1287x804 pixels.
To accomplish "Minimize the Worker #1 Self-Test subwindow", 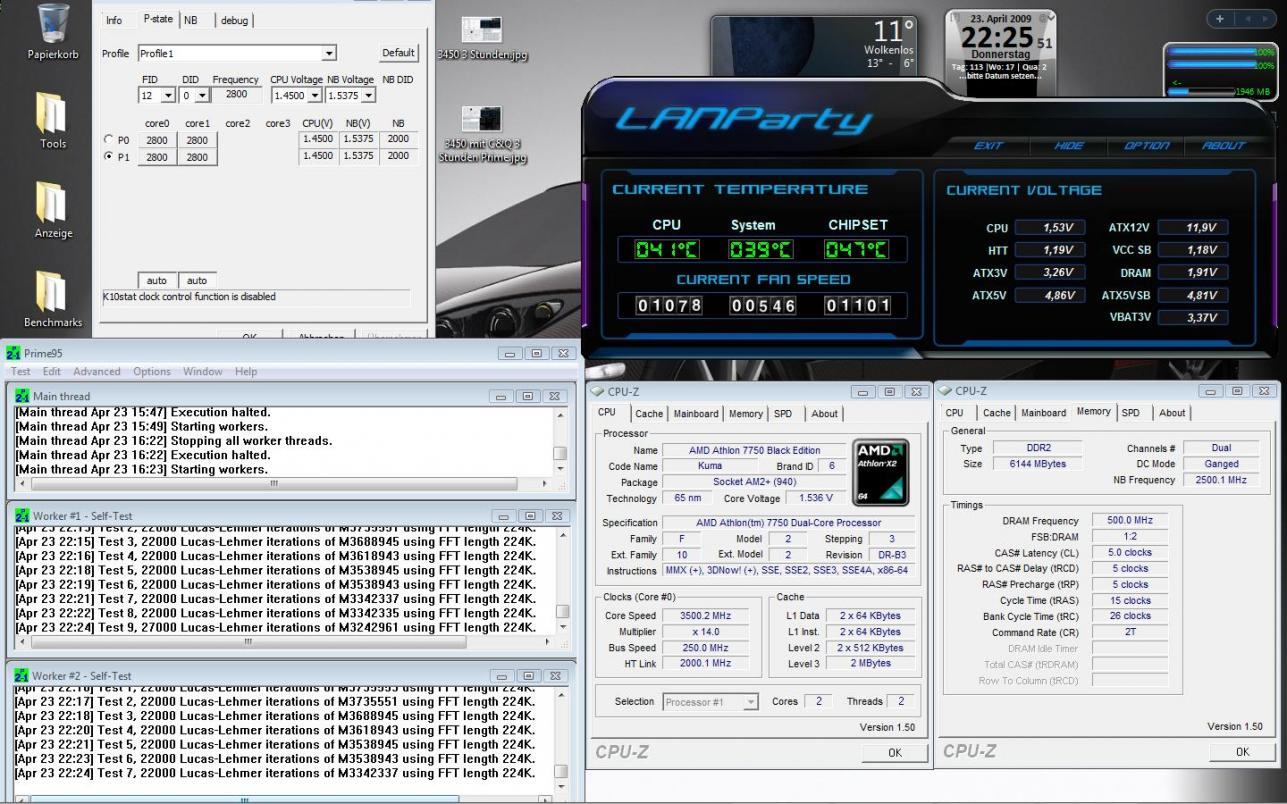I will 506,516.
